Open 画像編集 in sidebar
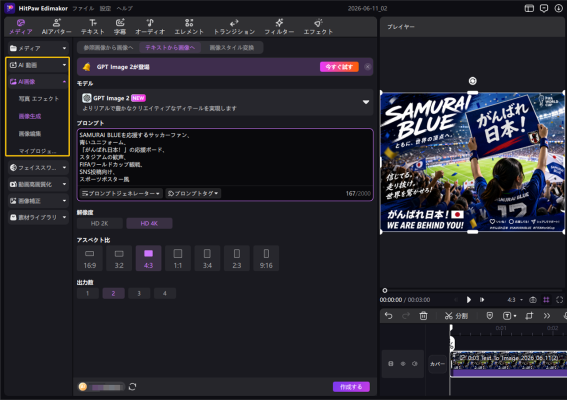 [30, 134]
